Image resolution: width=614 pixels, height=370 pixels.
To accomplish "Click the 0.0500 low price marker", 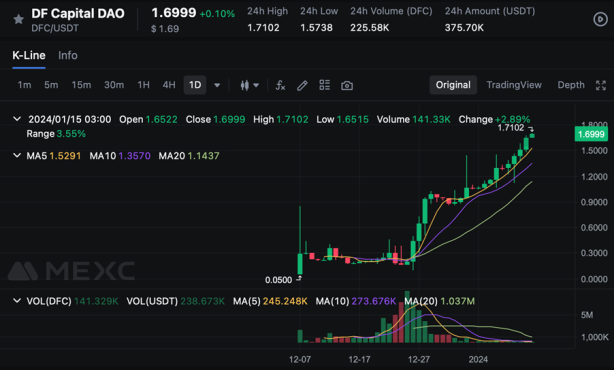I will click(278, 280).
